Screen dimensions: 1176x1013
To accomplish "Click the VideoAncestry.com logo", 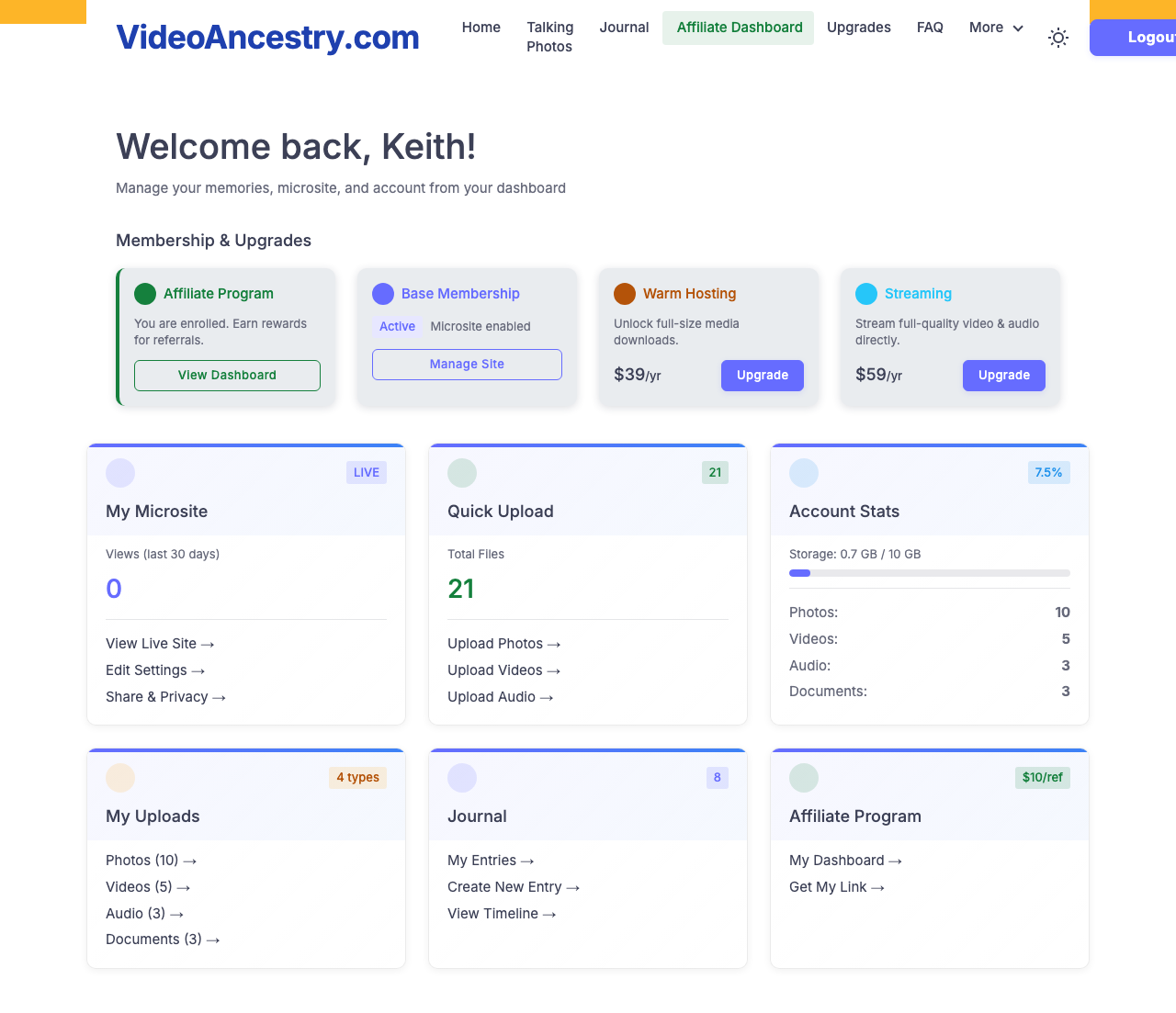I will pos(267,38).
